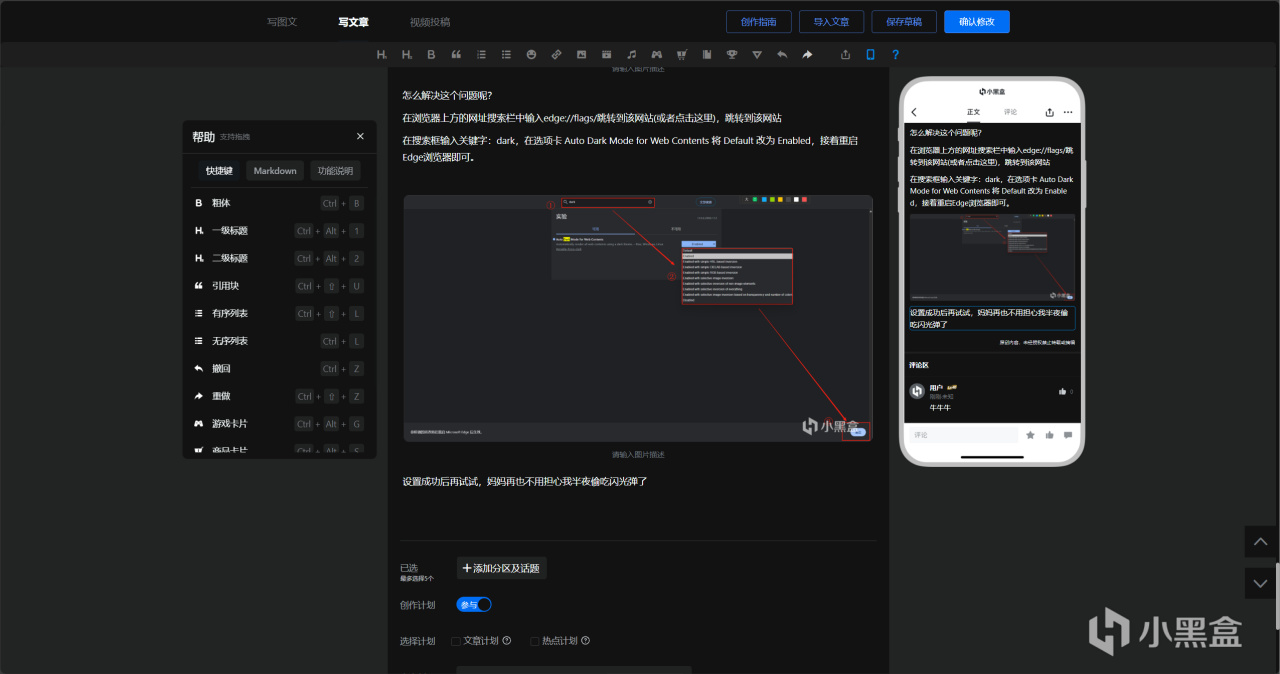Like the 牛牛牛 comment
Viewport: 1280px width, 674px height.
coord(1062,391)
